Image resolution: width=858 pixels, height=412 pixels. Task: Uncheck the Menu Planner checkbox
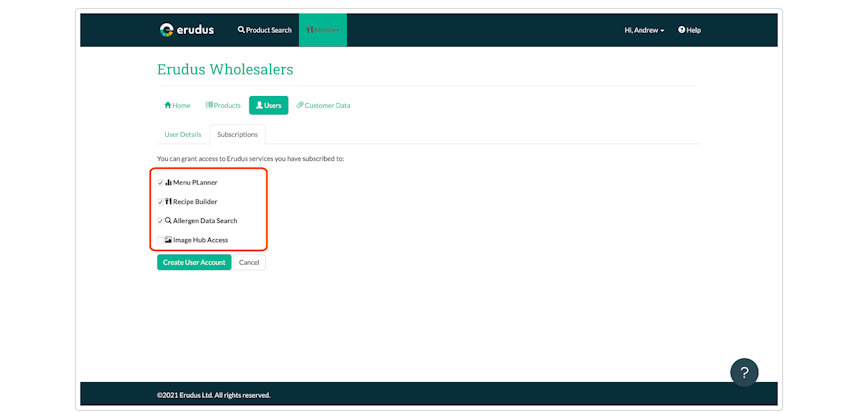pos(160,183)
